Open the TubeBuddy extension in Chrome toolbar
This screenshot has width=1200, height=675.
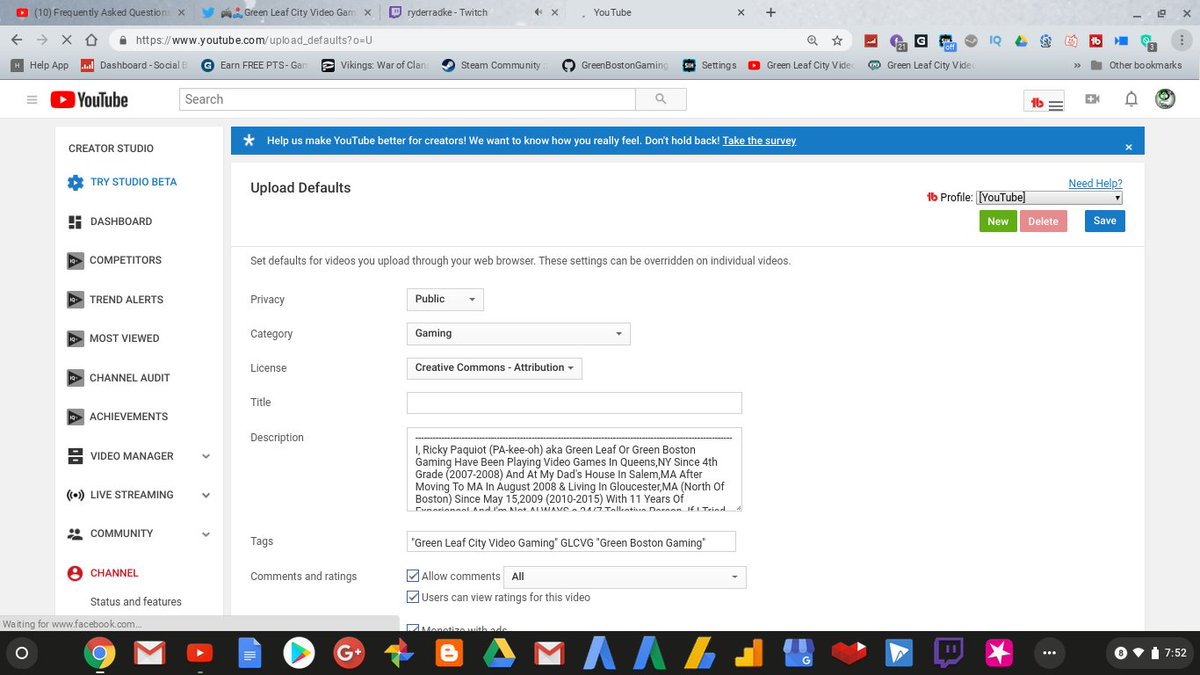coord(1096,40)
